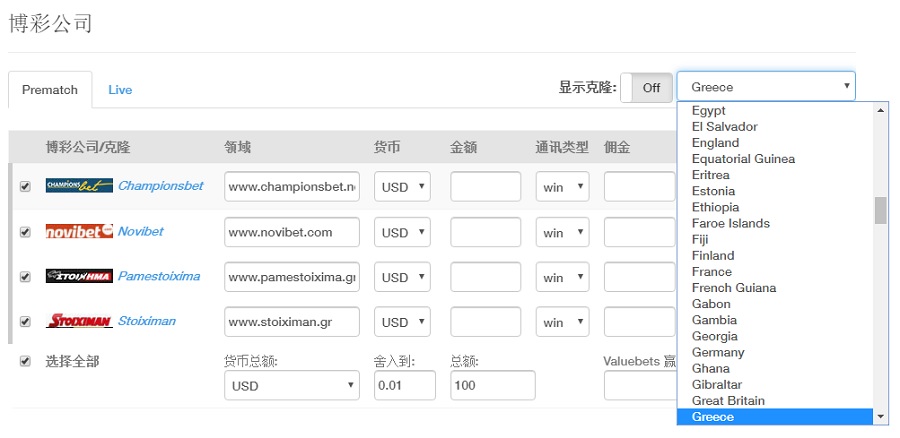Click Stoiximan 金额 amount field
Viewport: 900px width, 438px height.
[486, 321]
